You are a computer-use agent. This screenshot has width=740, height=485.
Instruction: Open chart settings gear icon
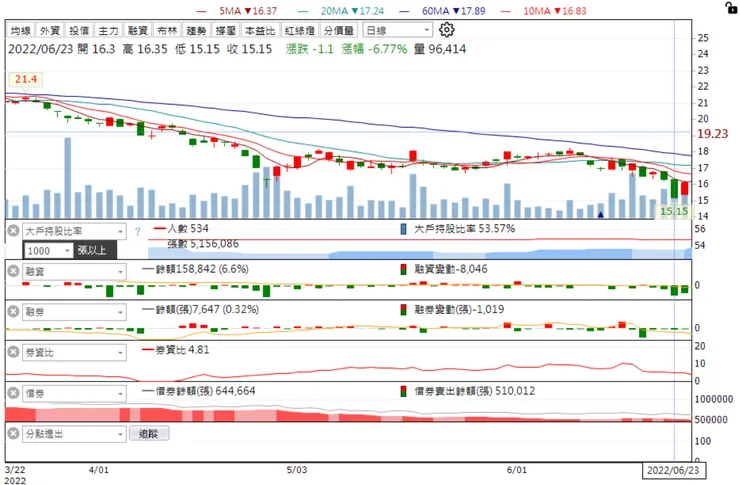pos(446,30)
